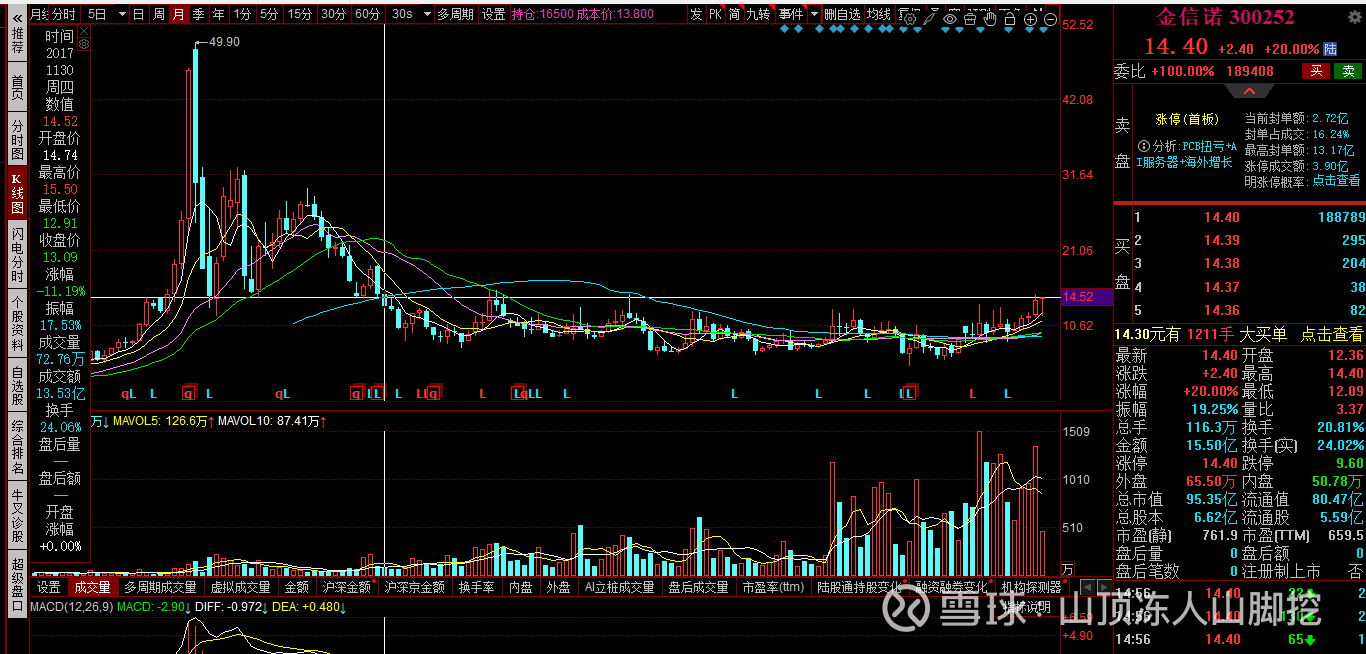The image size is (1366, 654).
Task: Zoom out with the minus circle icon
Action: click(1050, 19)
